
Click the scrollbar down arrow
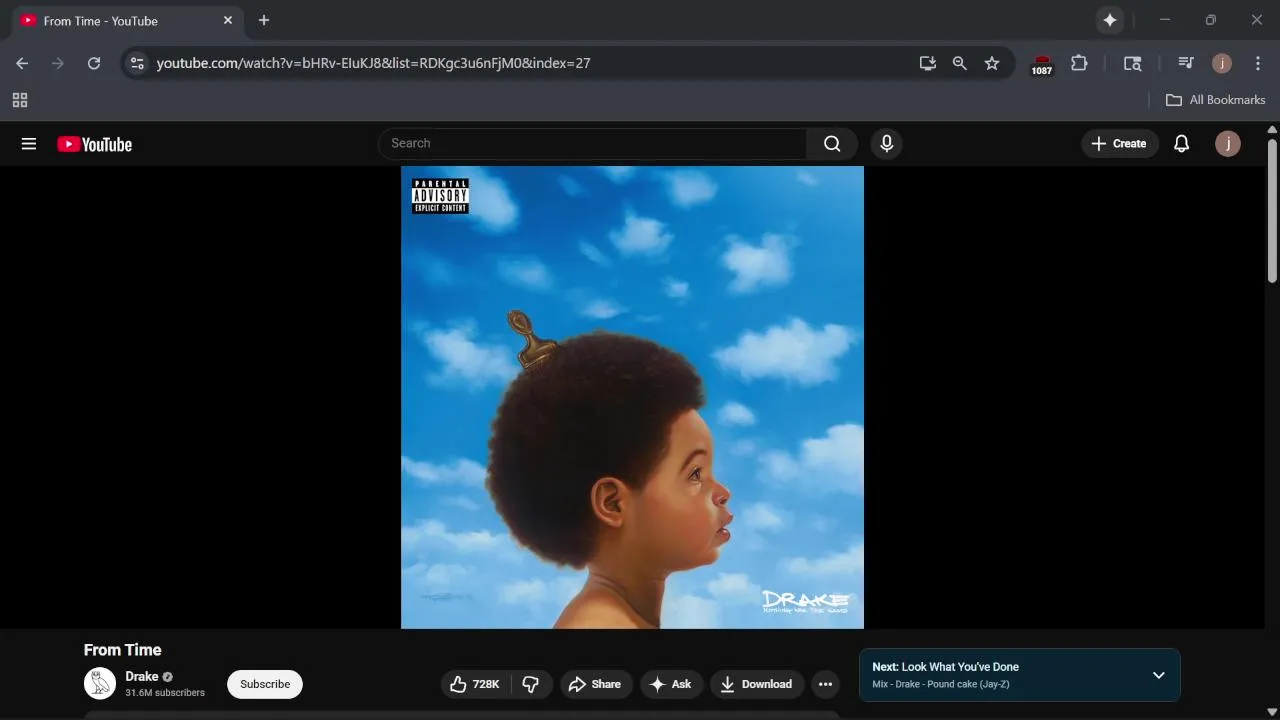[x=1272, y=713]
